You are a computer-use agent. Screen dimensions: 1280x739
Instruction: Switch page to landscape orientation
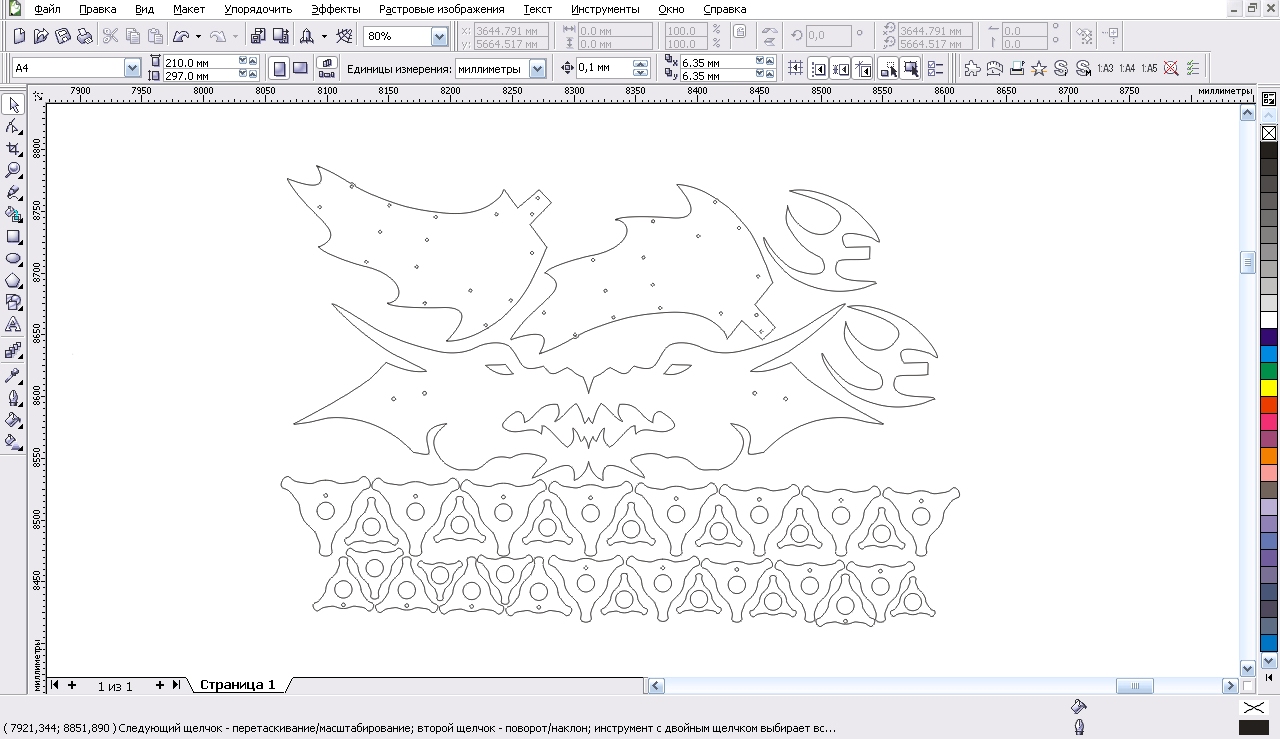pos(299,68)
